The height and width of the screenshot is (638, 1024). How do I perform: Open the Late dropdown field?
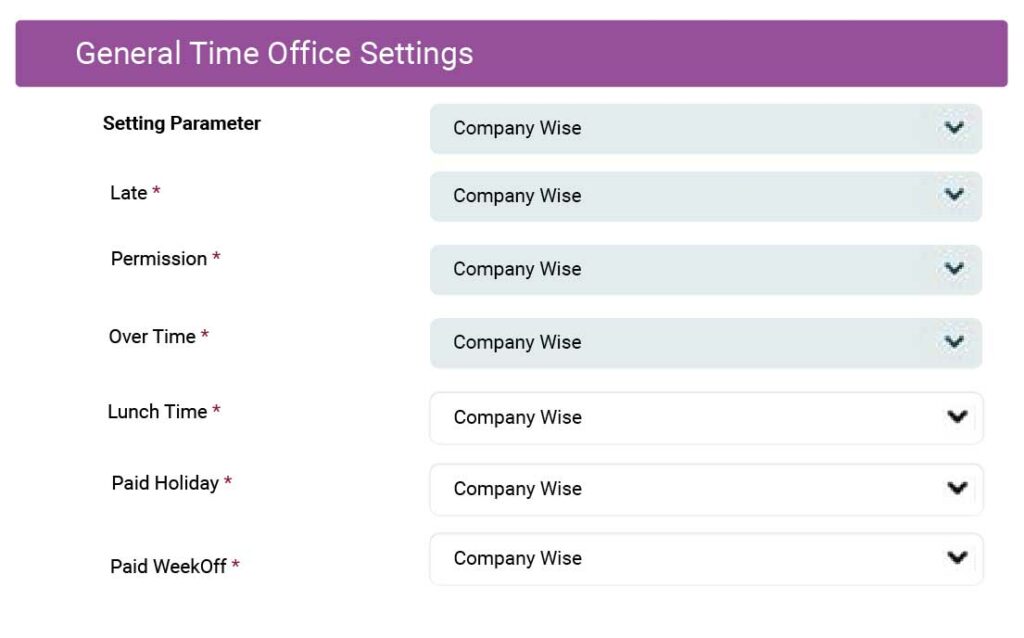(705, 196)
